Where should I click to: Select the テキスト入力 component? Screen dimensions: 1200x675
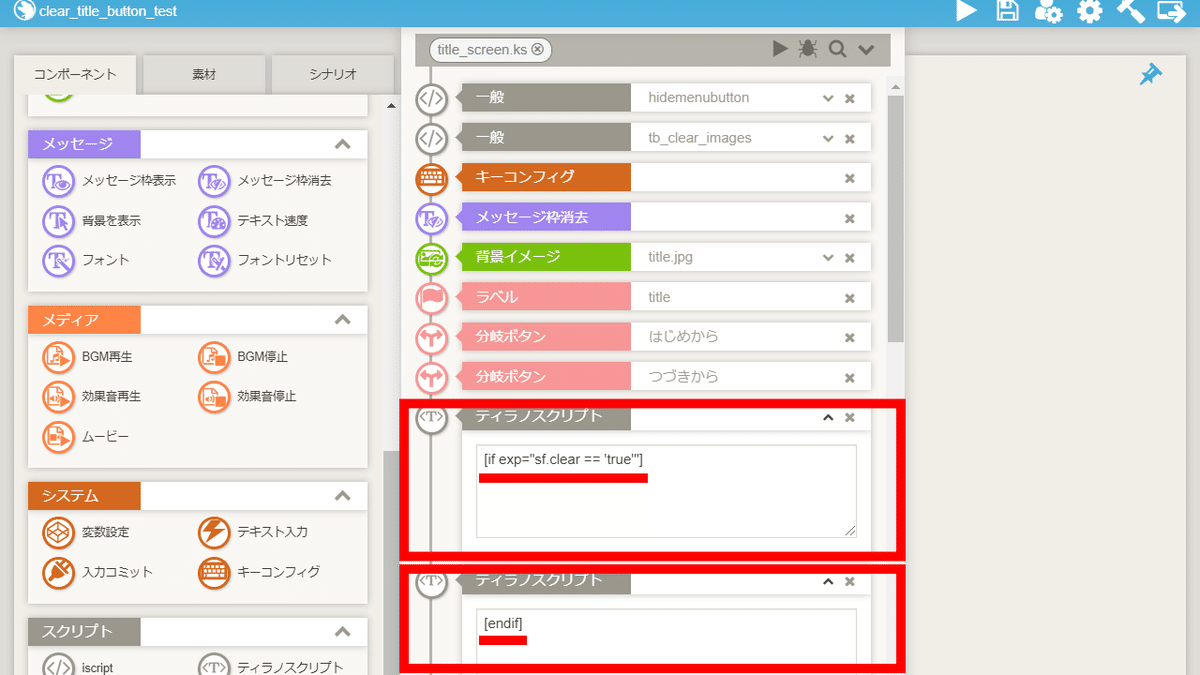[254, 532]
